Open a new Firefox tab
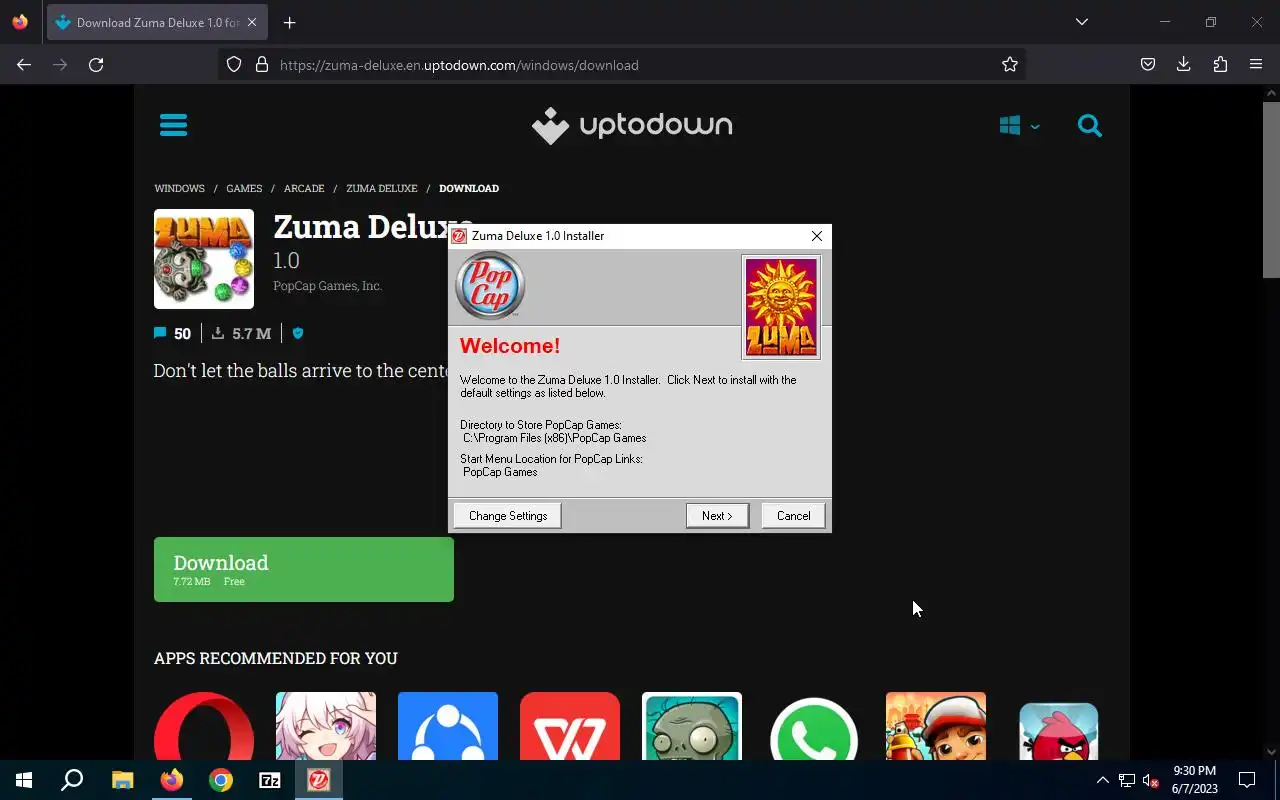 click(x=289, y=23)
